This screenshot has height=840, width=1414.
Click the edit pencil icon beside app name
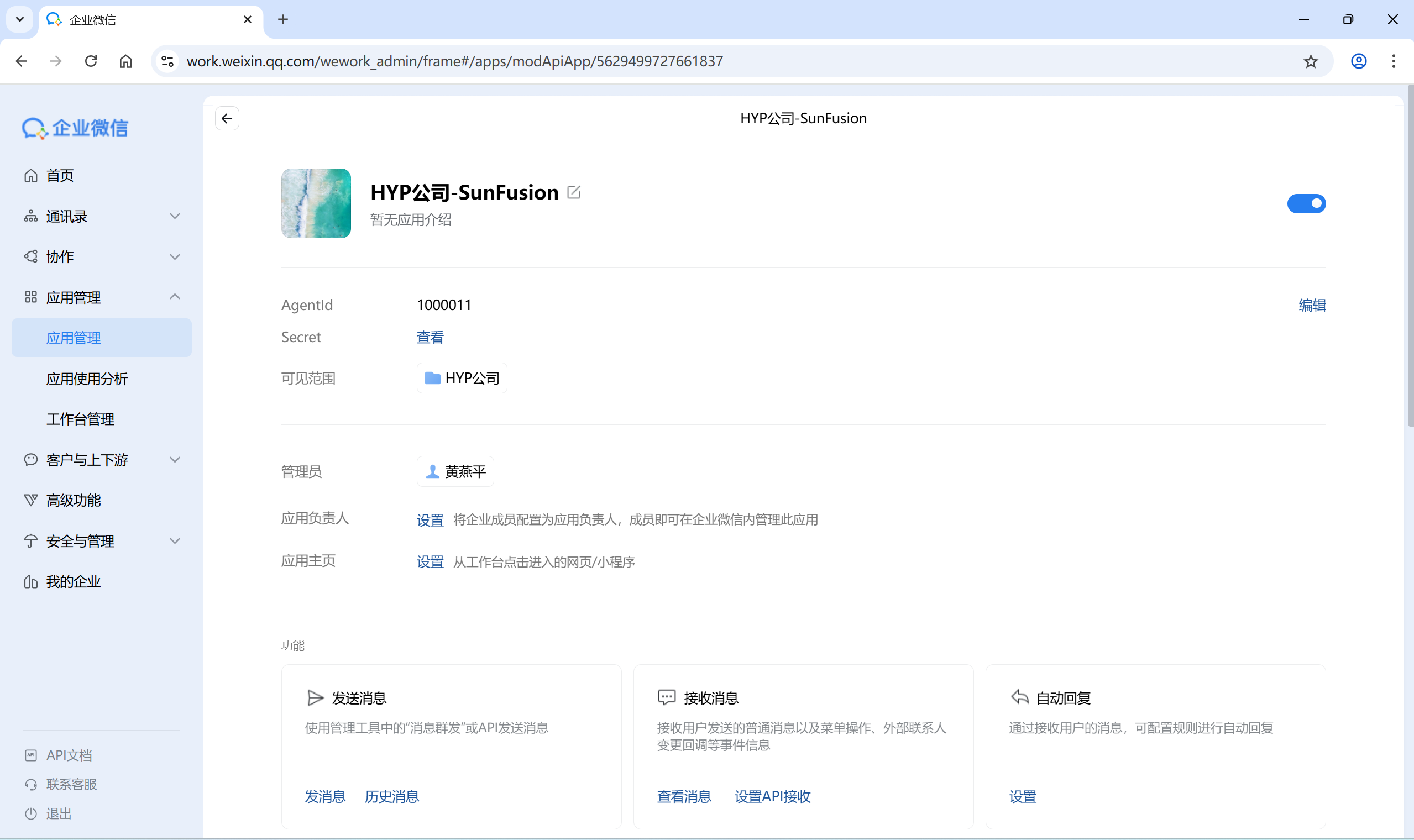573,192
